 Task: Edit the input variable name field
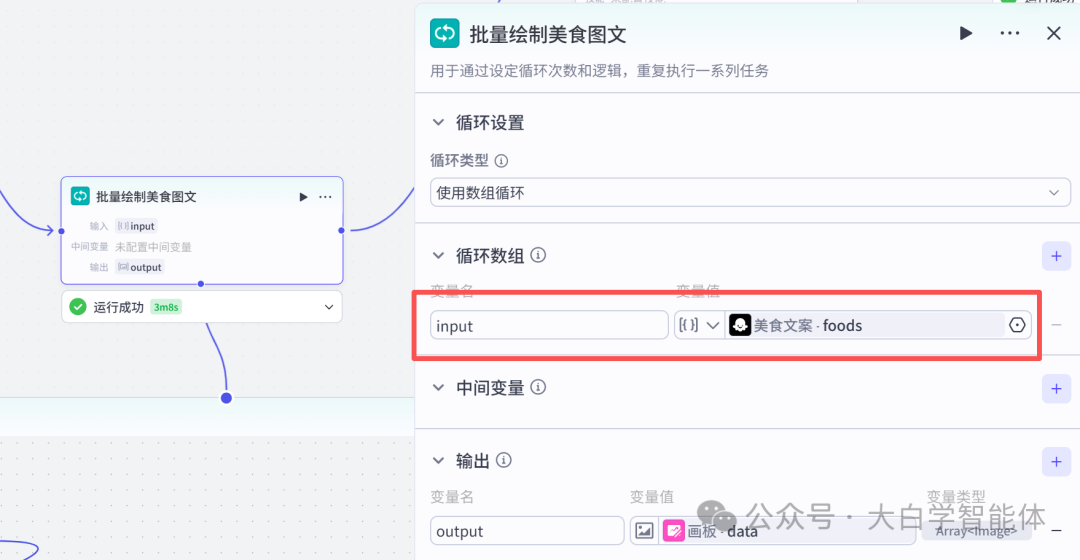coord(549,325)
